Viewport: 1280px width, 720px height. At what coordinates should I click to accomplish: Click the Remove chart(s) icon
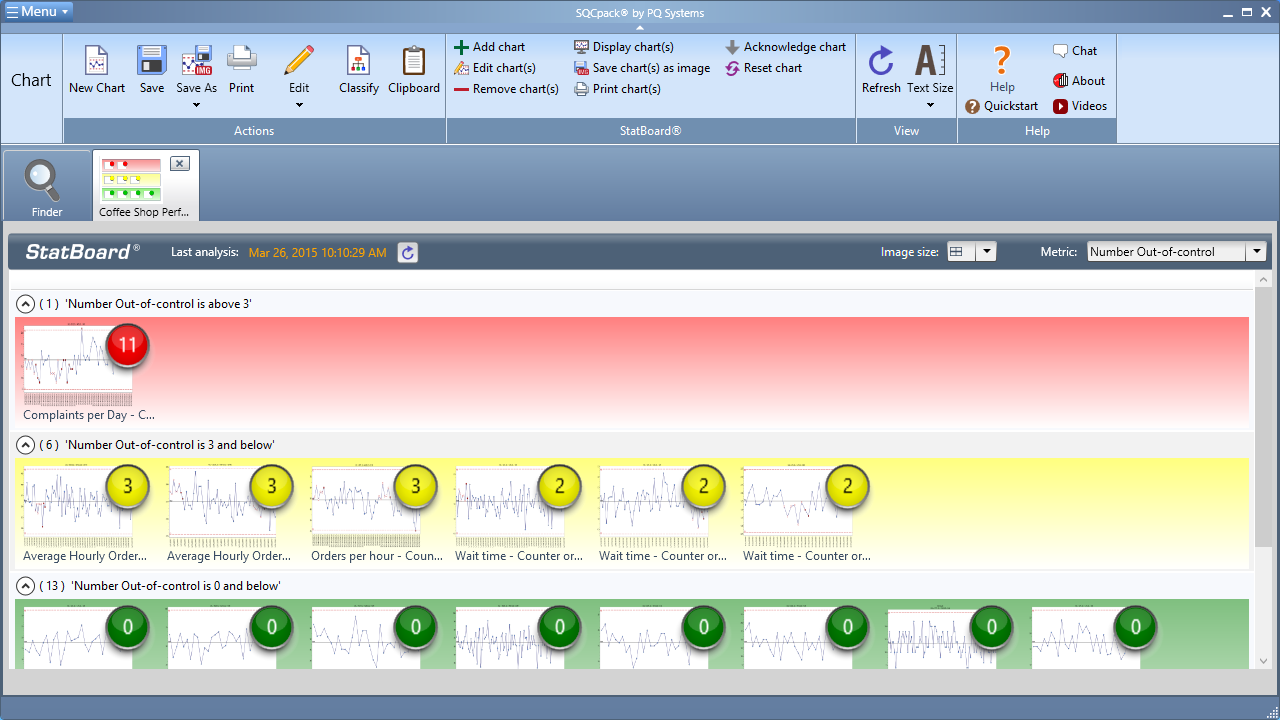pyautogui.click(x=463, y=88)
